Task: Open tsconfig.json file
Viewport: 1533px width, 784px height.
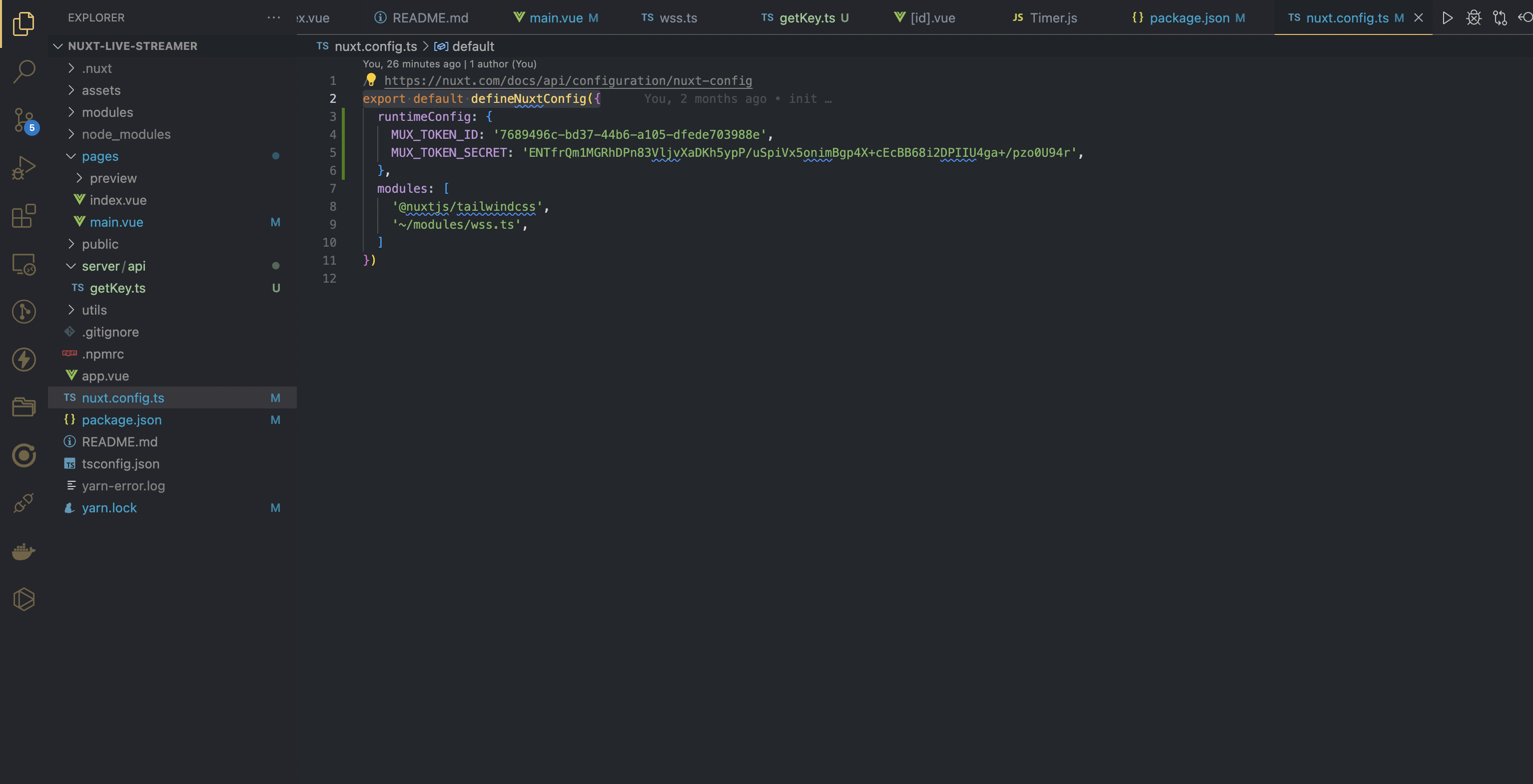Action: pos(171,464)
